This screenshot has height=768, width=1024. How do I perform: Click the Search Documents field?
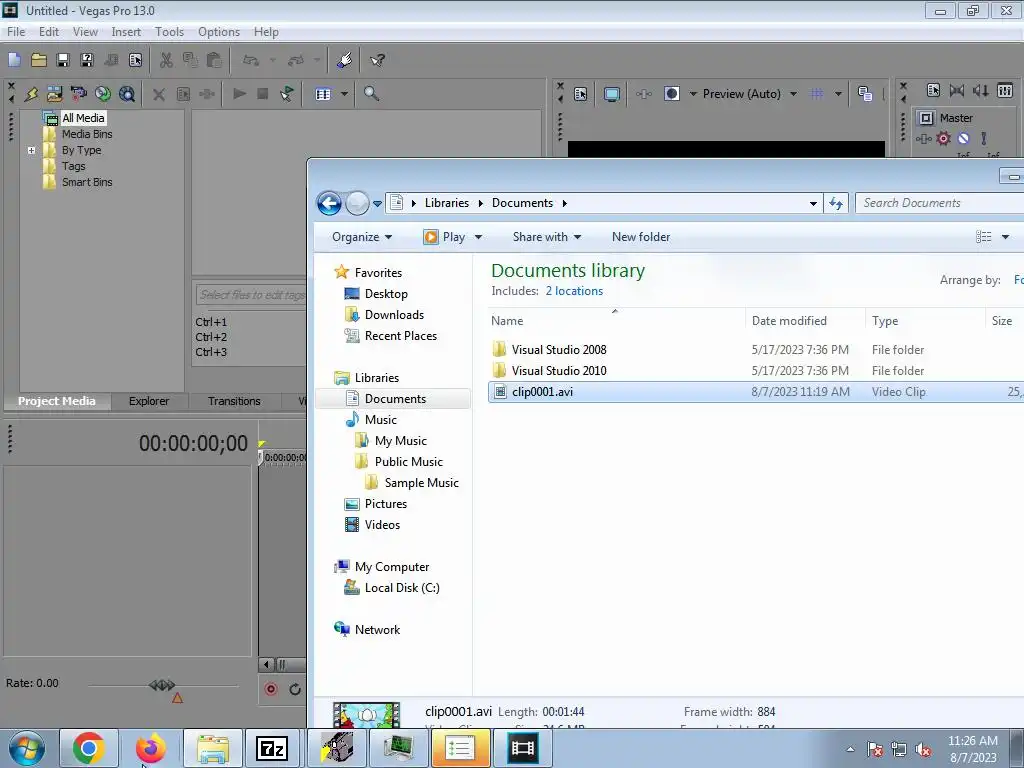pos(939,203)
